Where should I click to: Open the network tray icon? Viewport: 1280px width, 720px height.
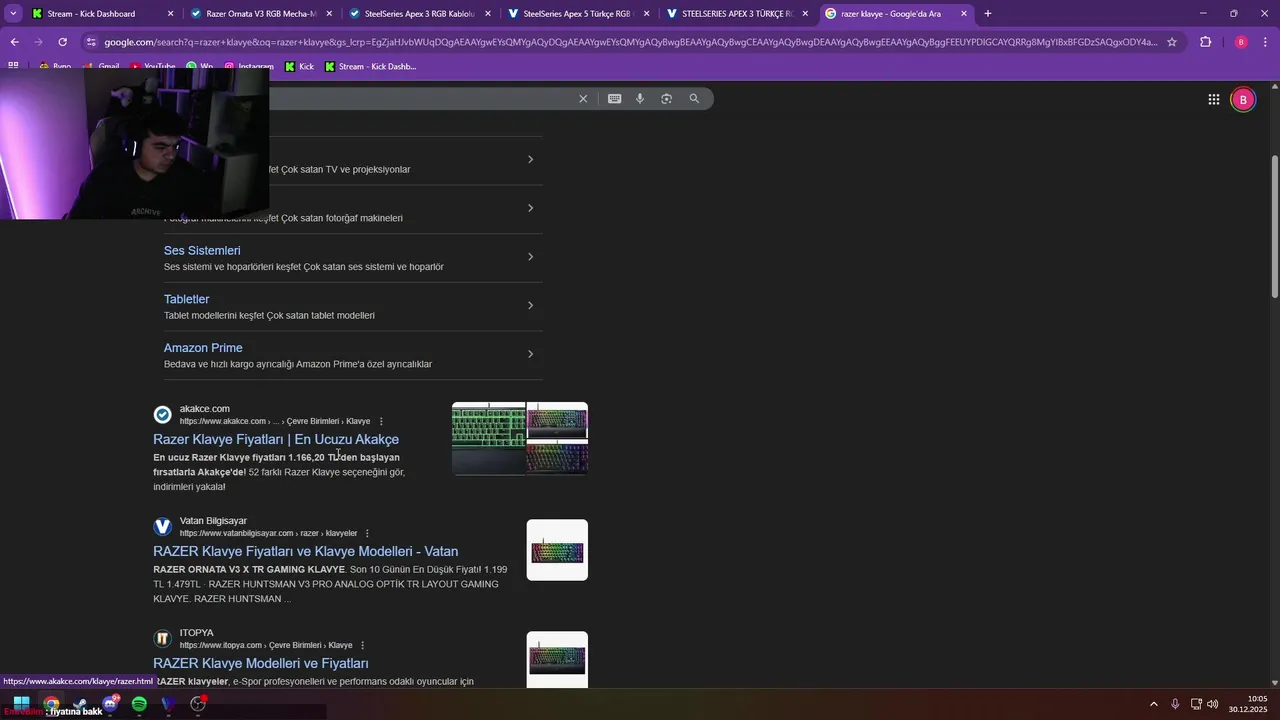click(x=1196, y=704)
